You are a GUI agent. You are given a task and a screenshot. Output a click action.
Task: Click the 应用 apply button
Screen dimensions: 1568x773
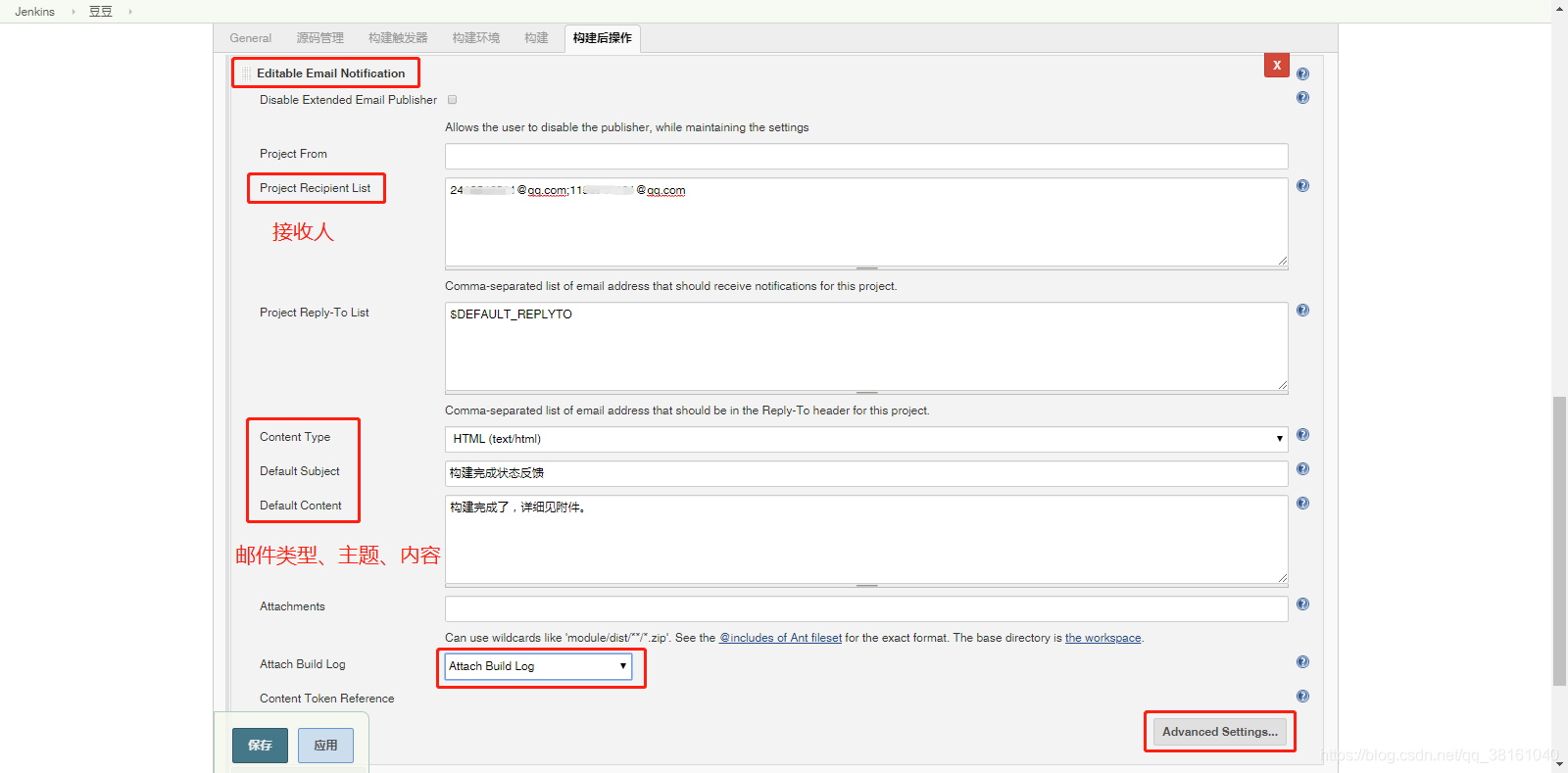(325, 746)
